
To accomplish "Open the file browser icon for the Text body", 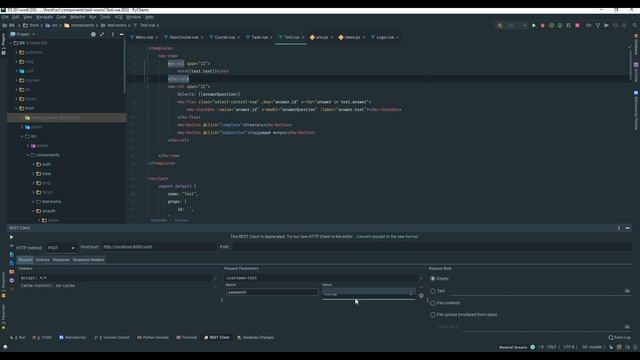I will (627, 291).
